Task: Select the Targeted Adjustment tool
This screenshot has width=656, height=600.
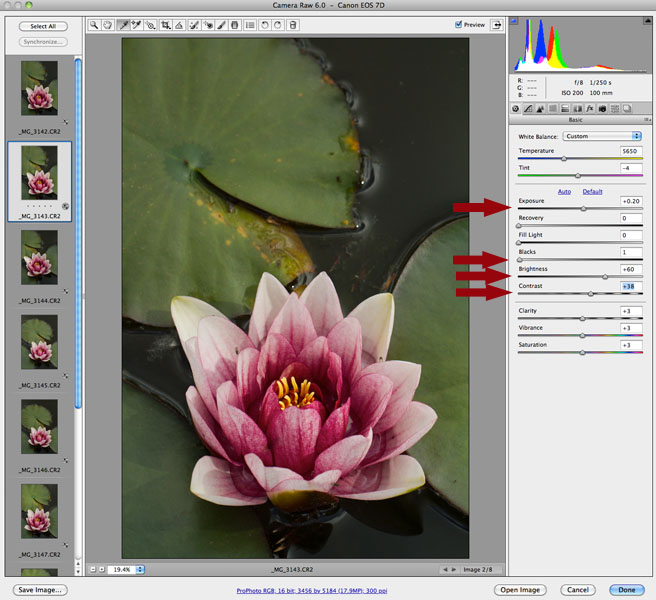Action: tap(150, 25)
